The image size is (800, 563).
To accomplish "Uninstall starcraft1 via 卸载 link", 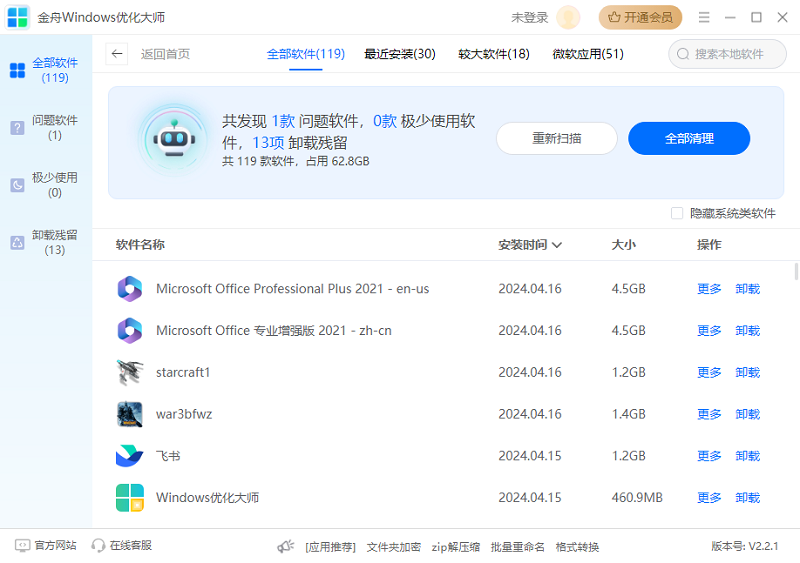I will pos(747,372).
